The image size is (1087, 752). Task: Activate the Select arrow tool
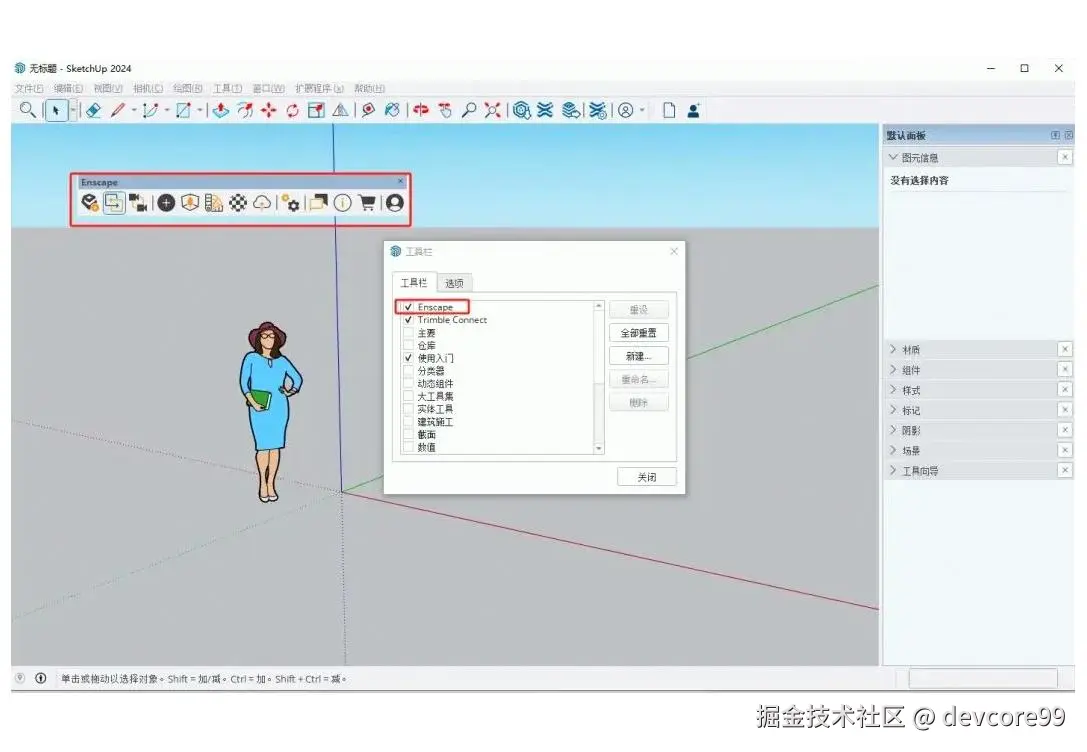click(x=56, y=110)
